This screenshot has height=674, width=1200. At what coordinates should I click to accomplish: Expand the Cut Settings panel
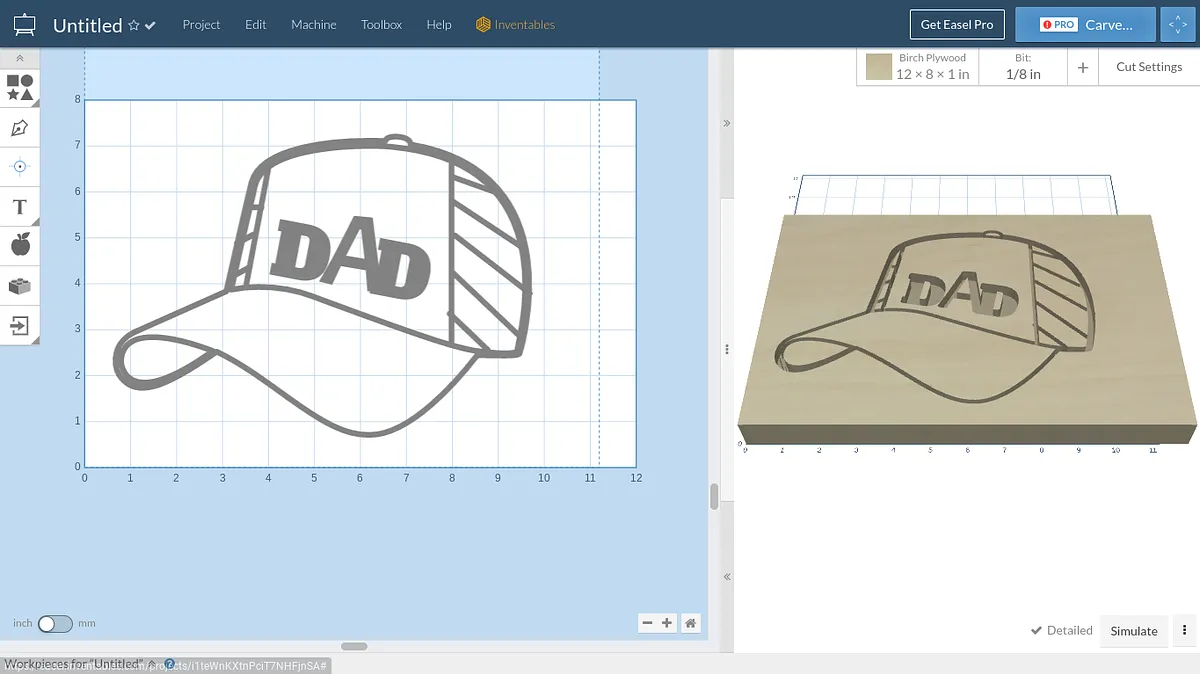coord(1148,67)
